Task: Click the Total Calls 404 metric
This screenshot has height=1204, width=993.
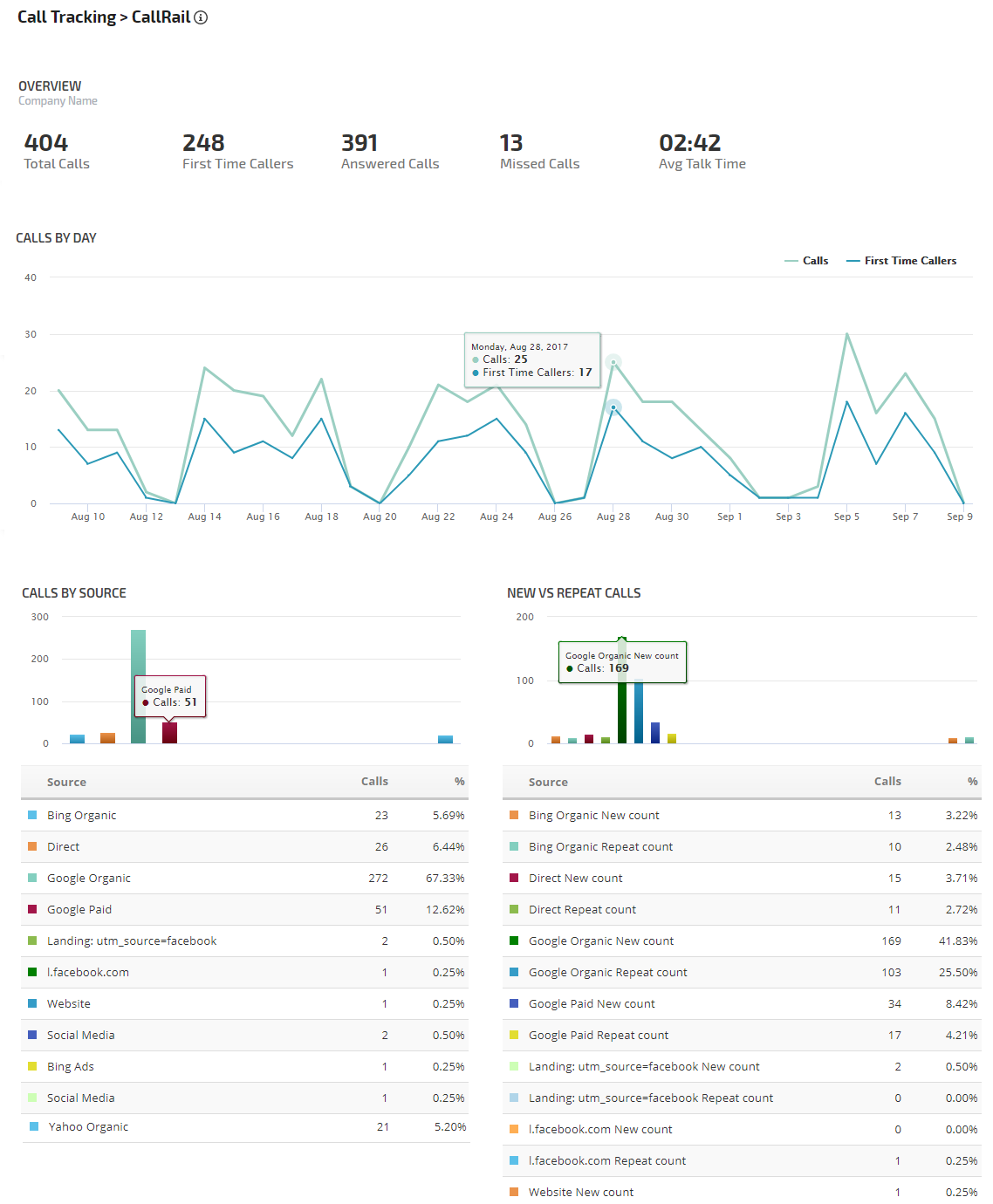Action: pos(46,143)
